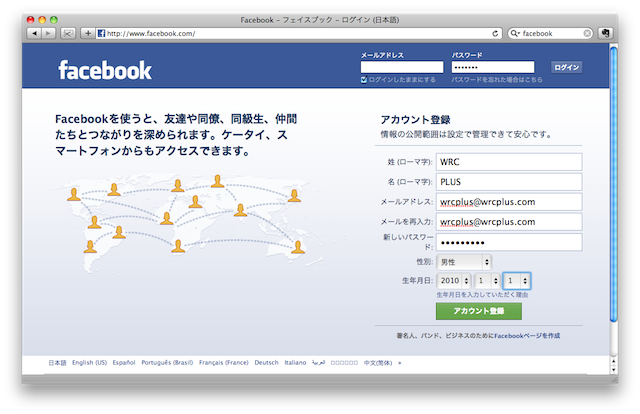The width and height of the screenshot is (640, 414).
Task: Click the green アカウント登録 button
Action: [x=479, y=311]
